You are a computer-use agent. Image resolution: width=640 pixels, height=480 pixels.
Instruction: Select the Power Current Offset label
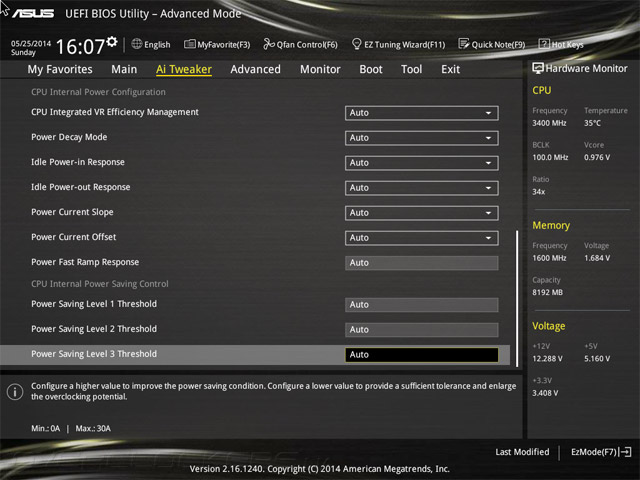coord(73,237)
